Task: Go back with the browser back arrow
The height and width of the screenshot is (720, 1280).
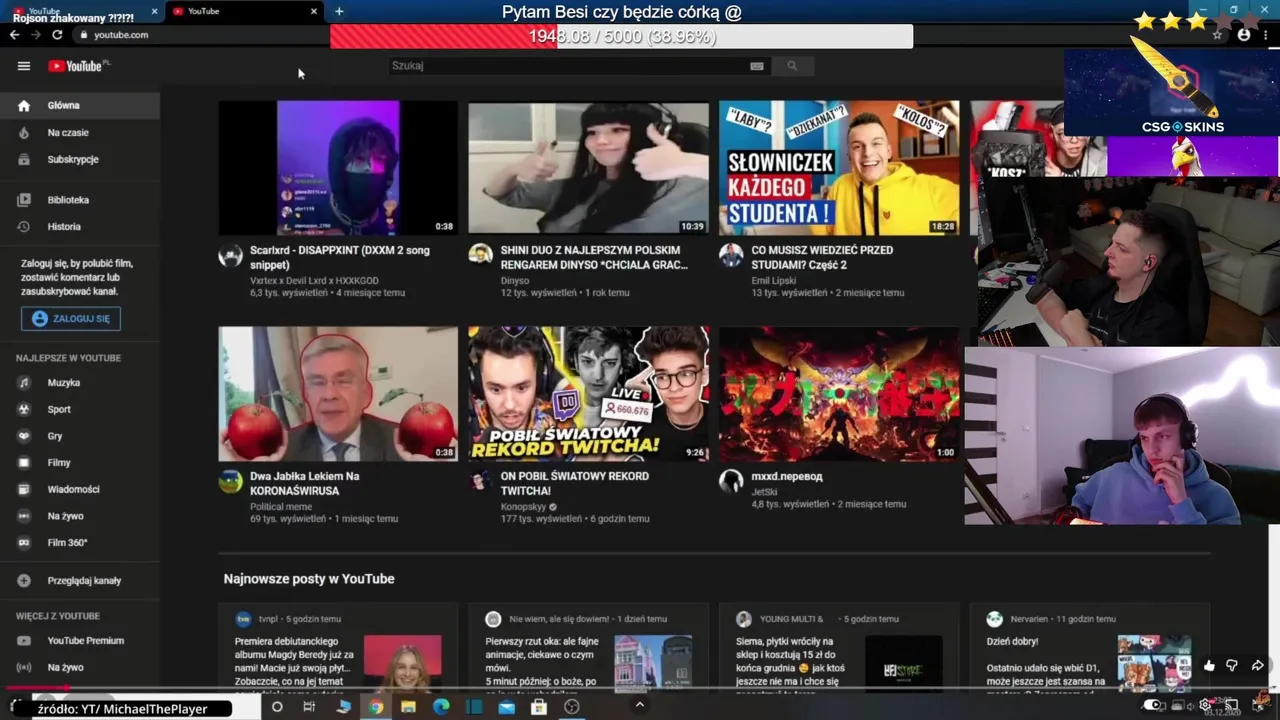Action: coord(14,35)
